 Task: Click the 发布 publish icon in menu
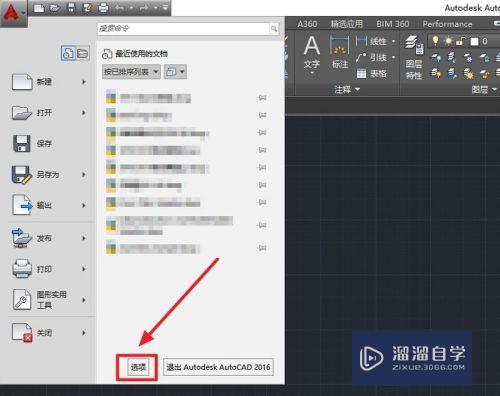click(x=22, y=238)
